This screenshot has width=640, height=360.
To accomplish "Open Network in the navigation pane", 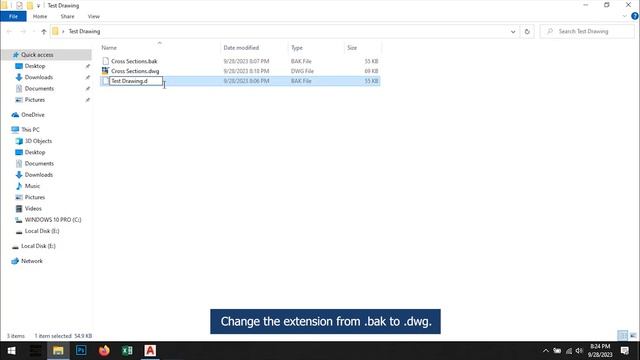I will [31, 261].
